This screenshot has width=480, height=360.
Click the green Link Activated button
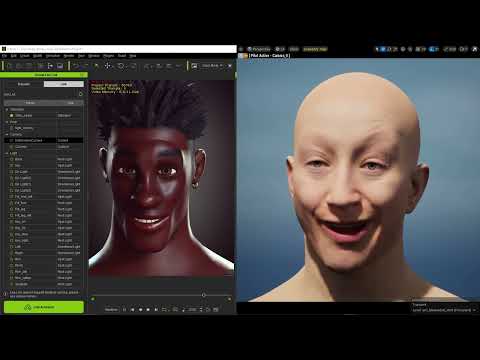pos(44,307)
